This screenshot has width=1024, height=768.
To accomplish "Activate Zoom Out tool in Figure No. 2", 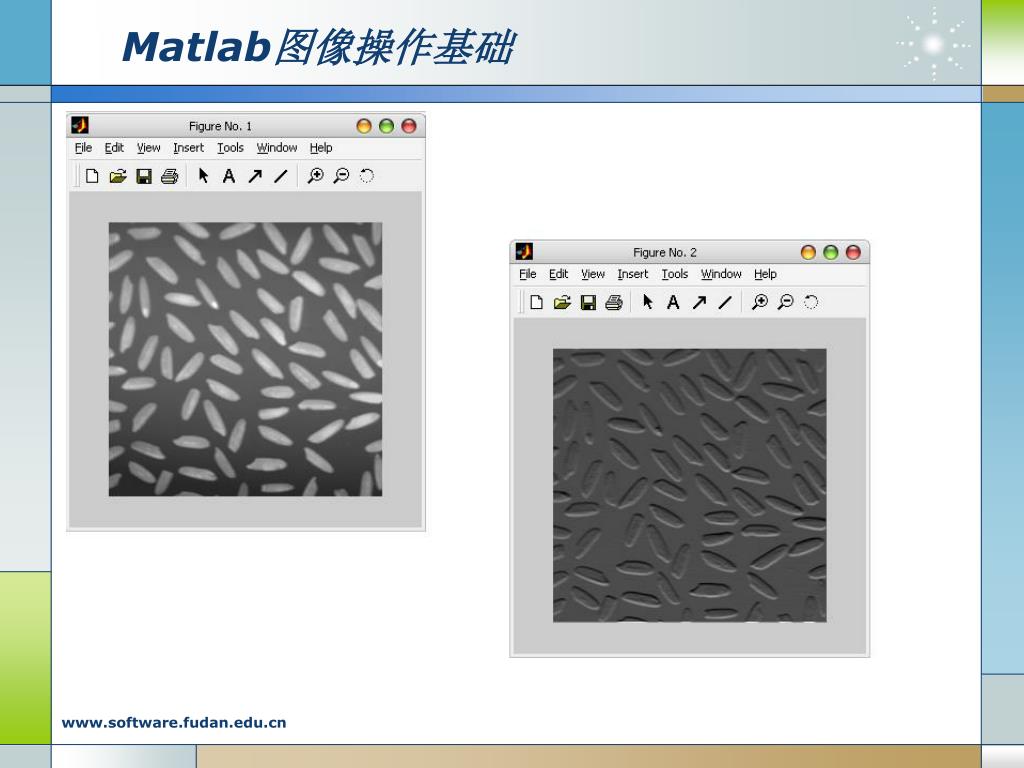I will 785,302.
